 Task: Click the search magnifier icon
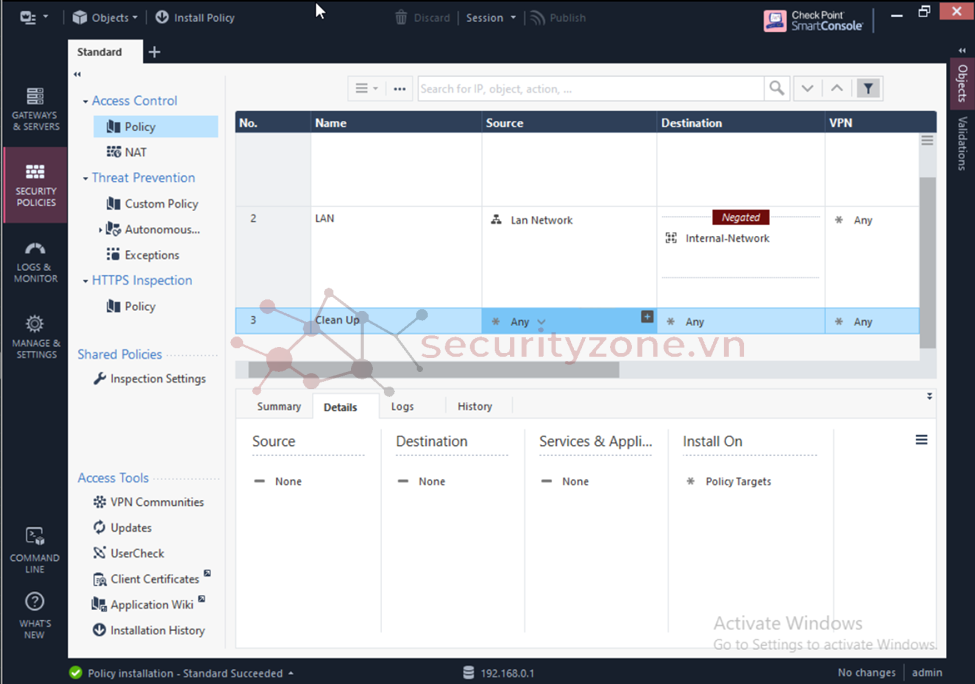(777, 88)
